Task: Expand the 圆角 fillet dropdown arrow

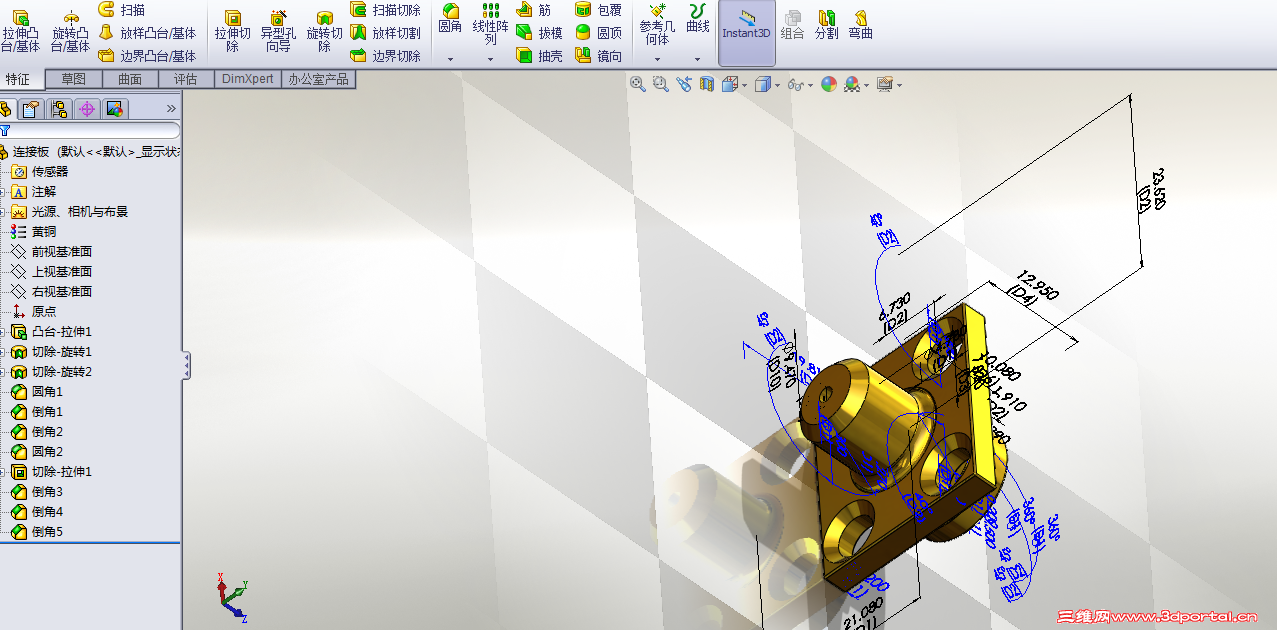Action: tap(450, 59)
